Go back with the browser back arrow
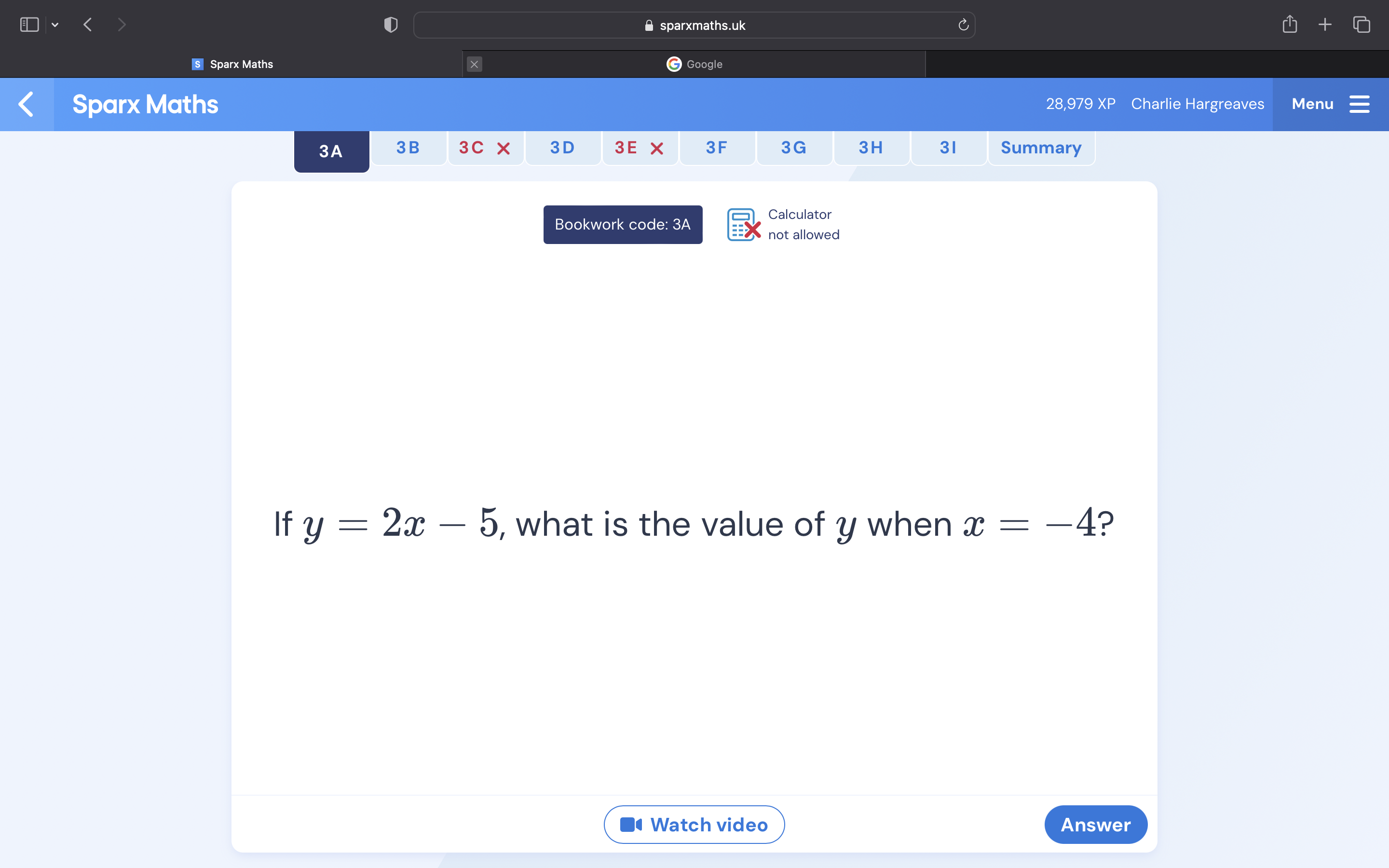 88,25
